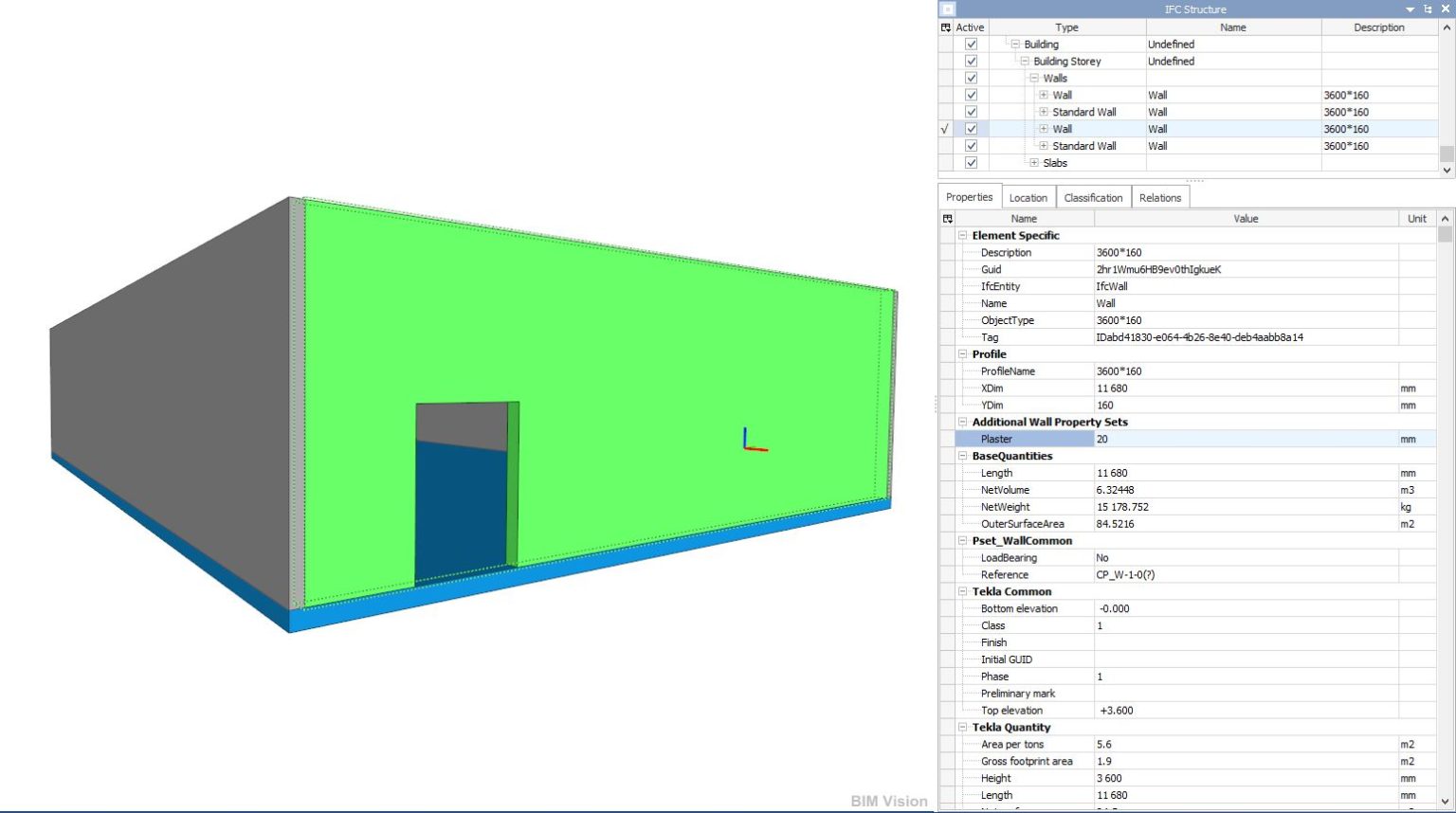Collapse the Tekla Common section
Viewport: 1456px width, 813px height.
tap(961, 591)
